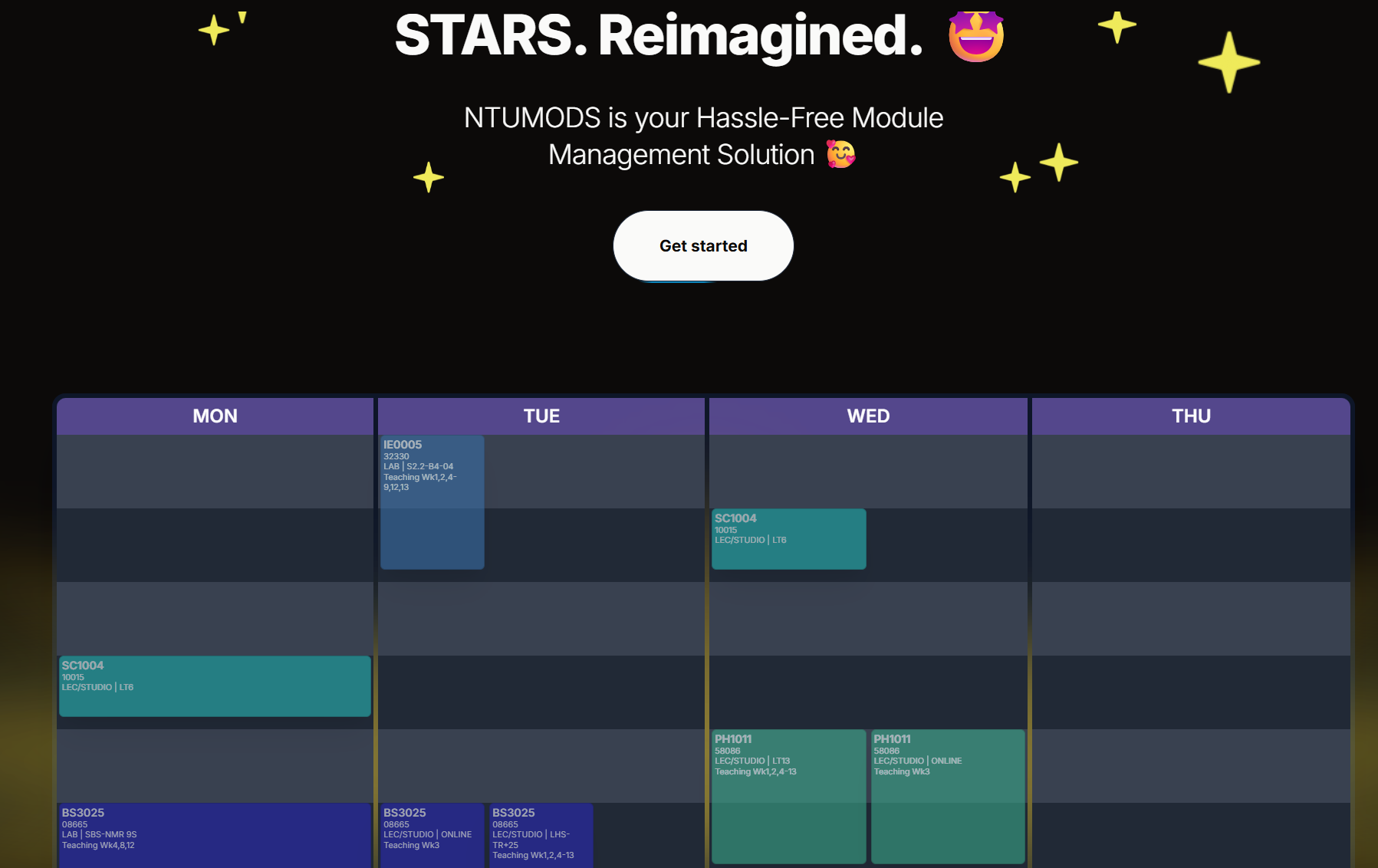Click the sparkle left of "Management Solution"
Screen dimensions: 1378x868
pyautogui.click(x=428, y=177)
